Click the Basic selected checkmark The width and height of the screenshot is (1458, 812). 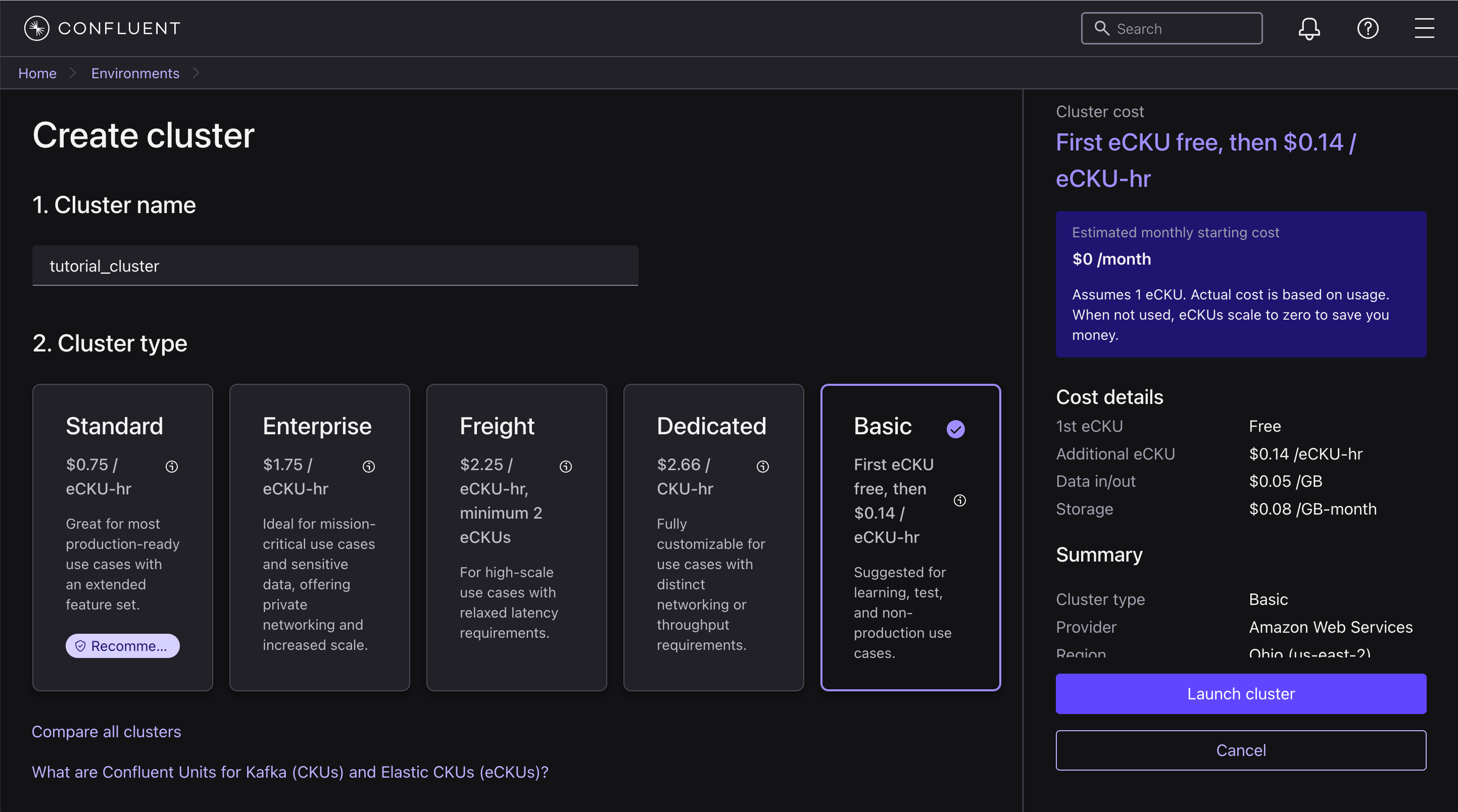point(955,429)
